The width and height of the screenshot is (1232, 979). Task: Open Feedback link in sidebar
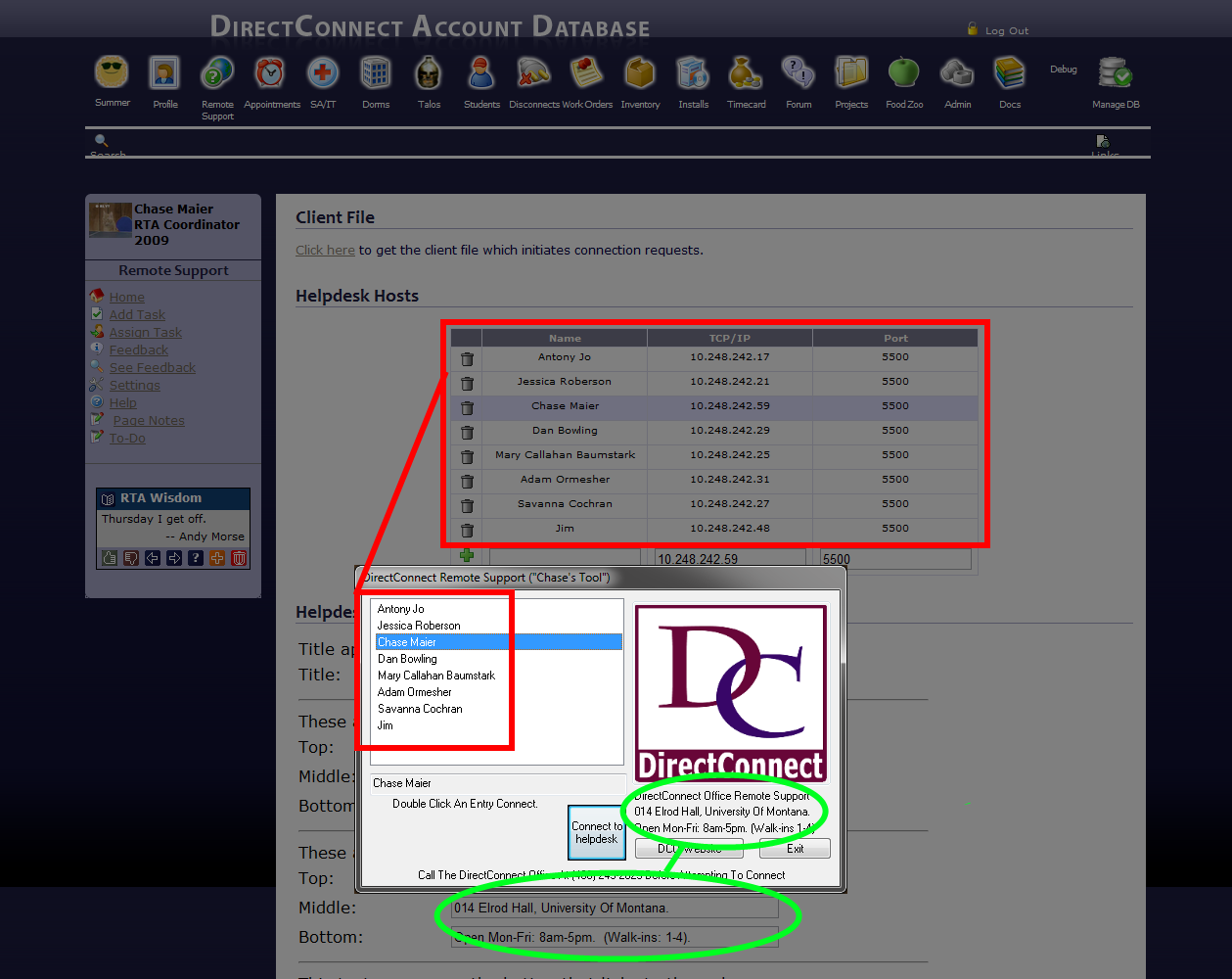[139, 350]
